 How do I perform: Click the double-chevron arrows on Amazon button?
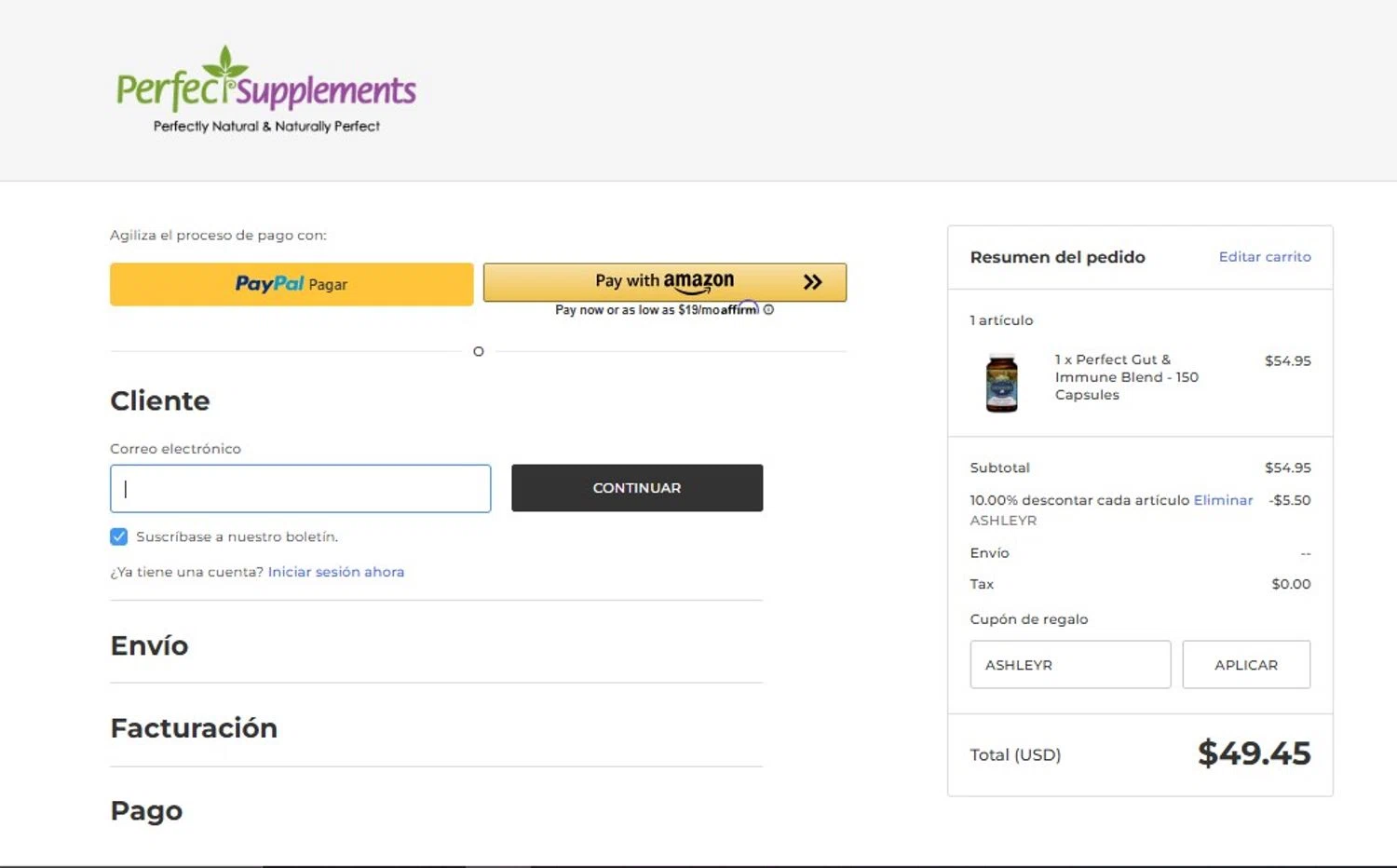(812, 282)
